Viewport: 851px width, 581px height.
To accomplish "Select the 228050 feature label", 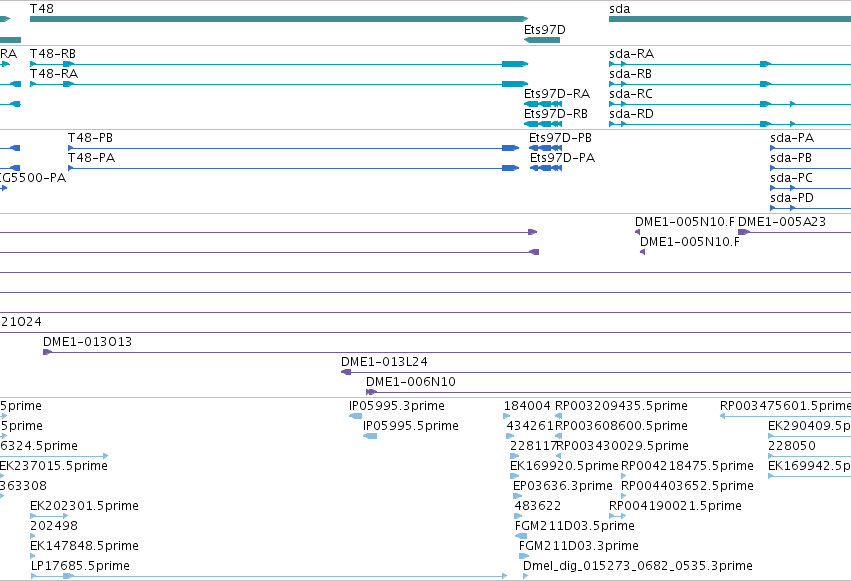I will (x=792, y=446).
